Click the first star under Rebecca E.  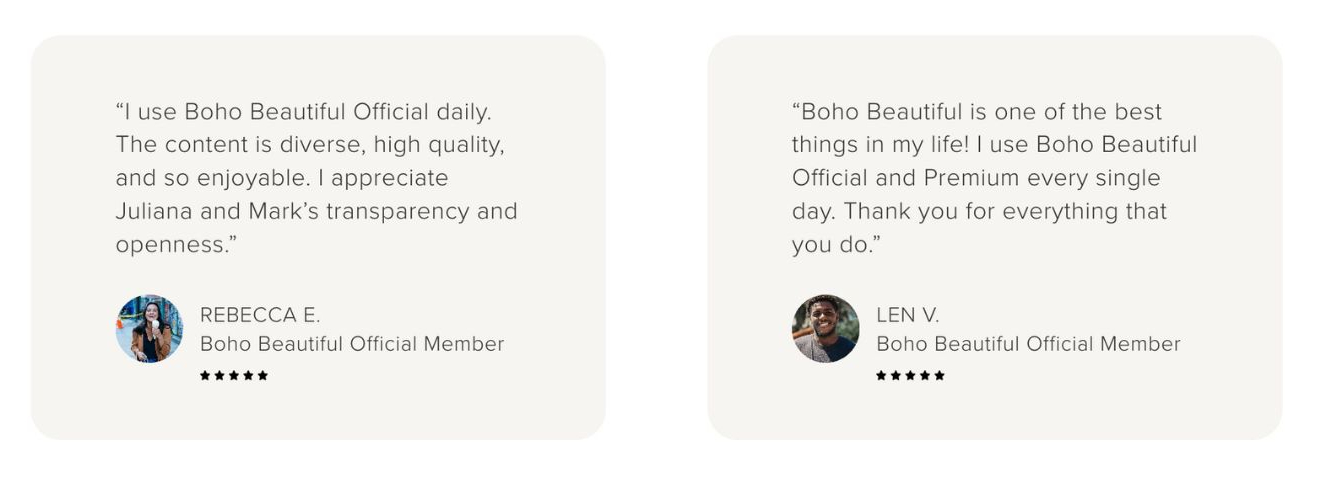click(x=205, y=375)
